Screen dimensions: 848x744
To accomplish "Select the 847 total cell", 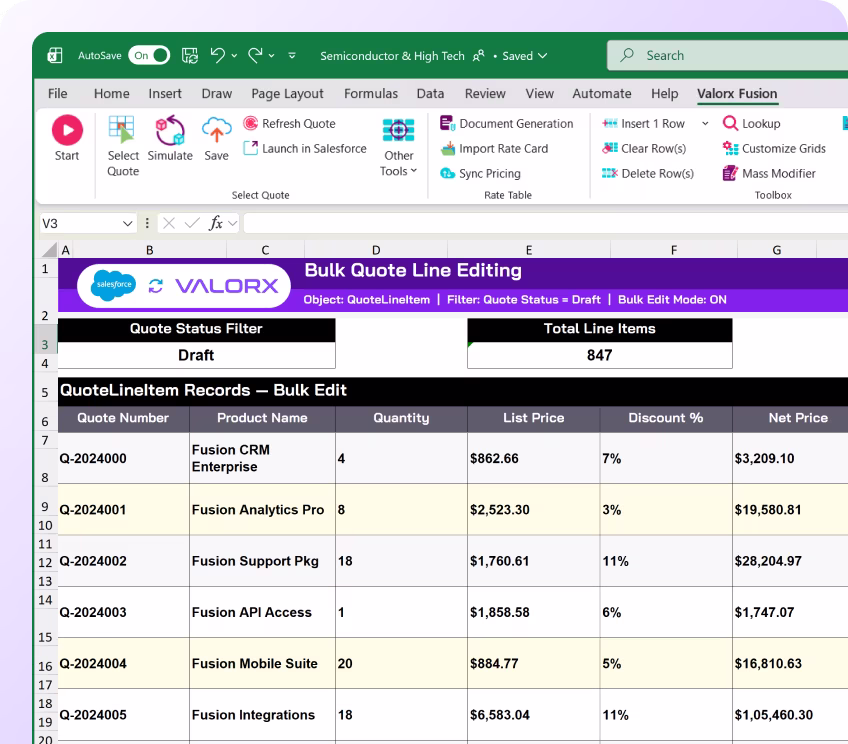I will (600, 355).
